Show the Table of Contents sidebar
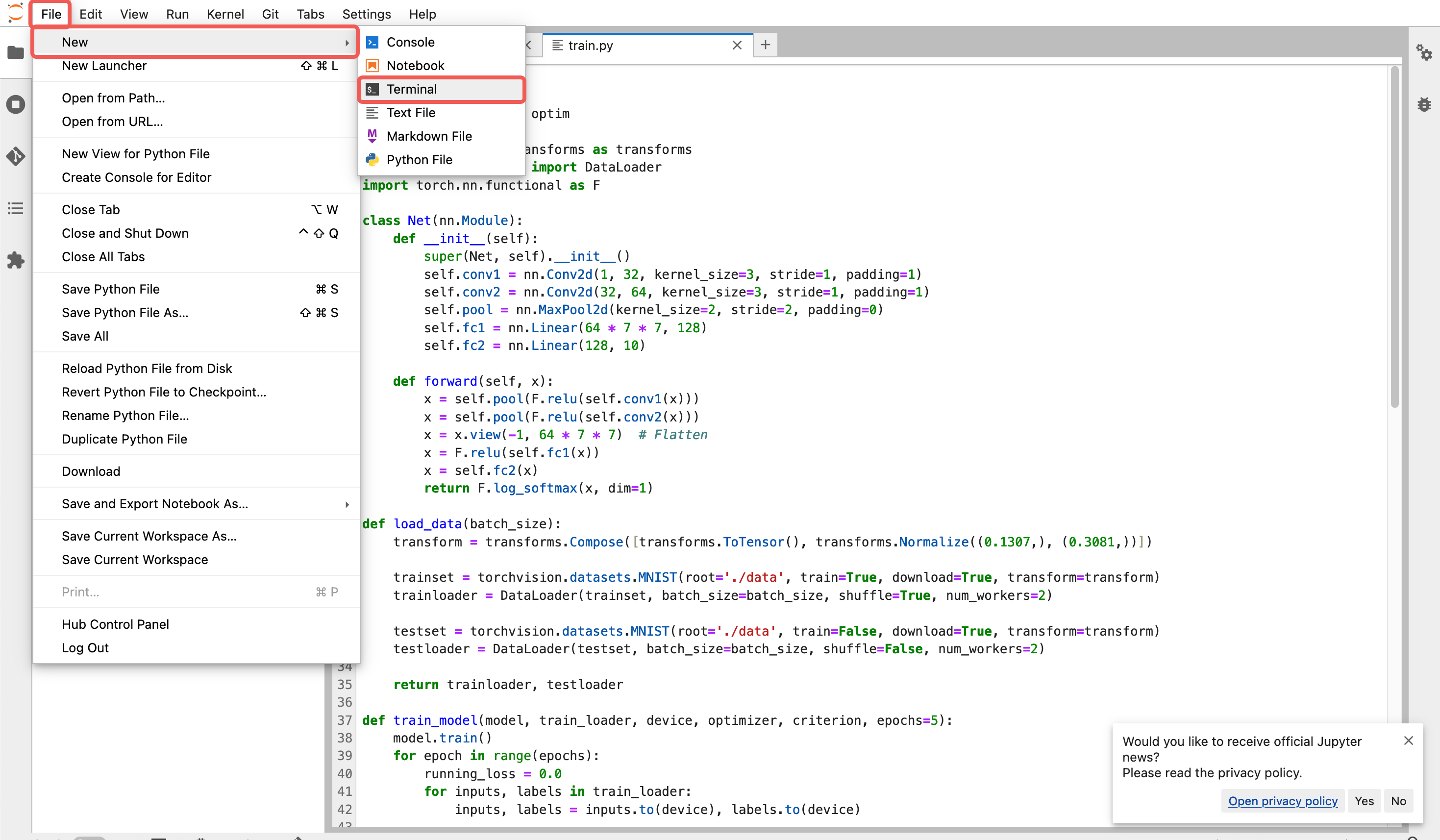Image resolution: width=1440 pixels, height=840 pixels. point(15,208)
